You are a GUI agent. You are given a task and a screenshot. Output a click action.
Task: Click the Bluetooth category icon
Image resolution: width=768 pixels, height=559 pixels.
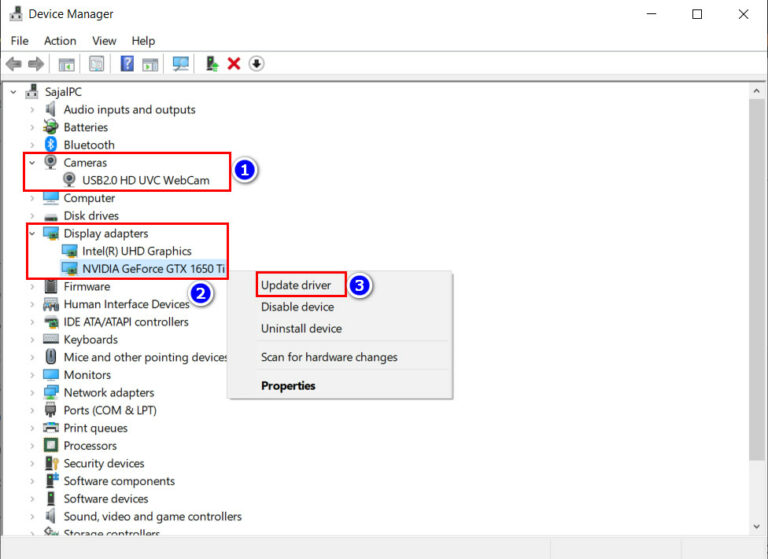pos(51,145)
